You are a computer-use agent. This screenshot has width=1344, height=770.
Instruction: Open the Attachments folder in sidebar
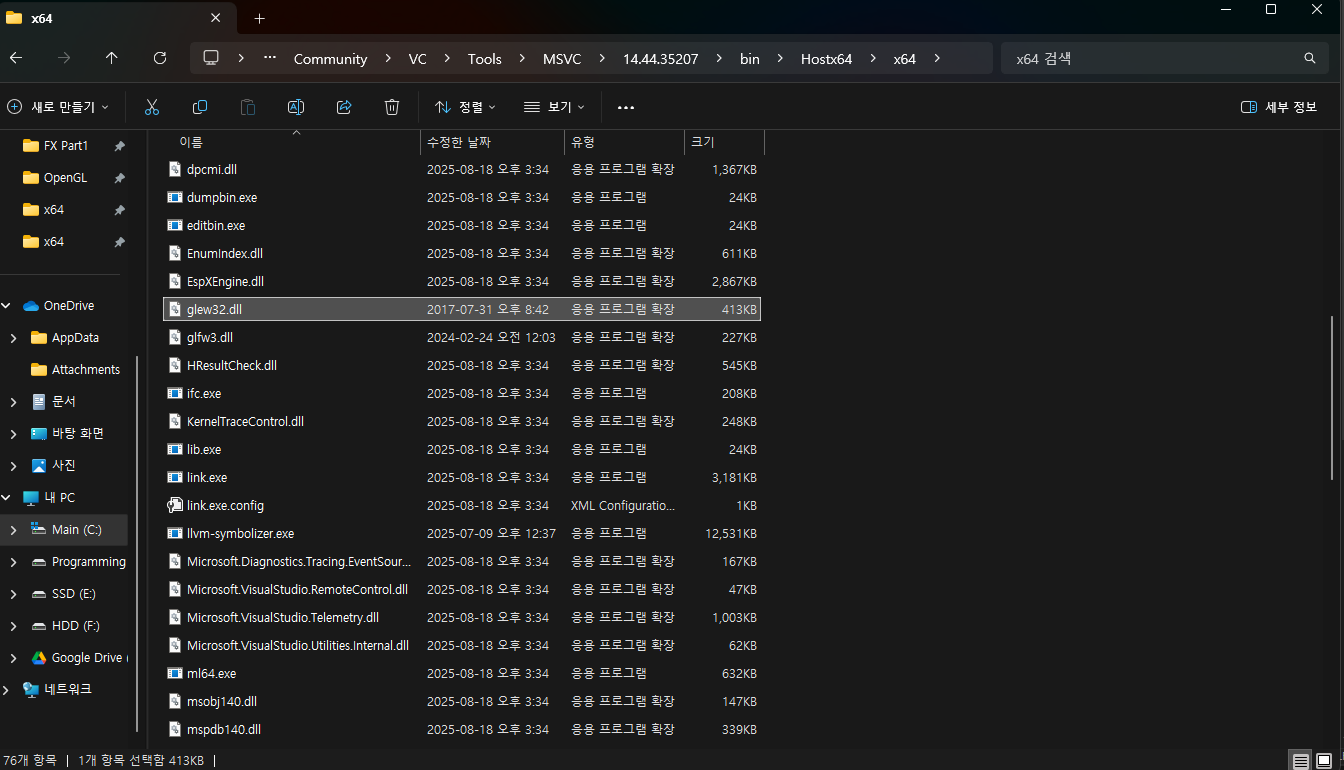tap(76, 370)
